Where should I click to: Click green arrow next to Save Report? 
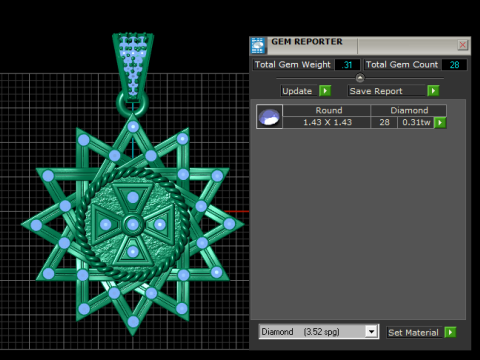(x=433, y=91)
